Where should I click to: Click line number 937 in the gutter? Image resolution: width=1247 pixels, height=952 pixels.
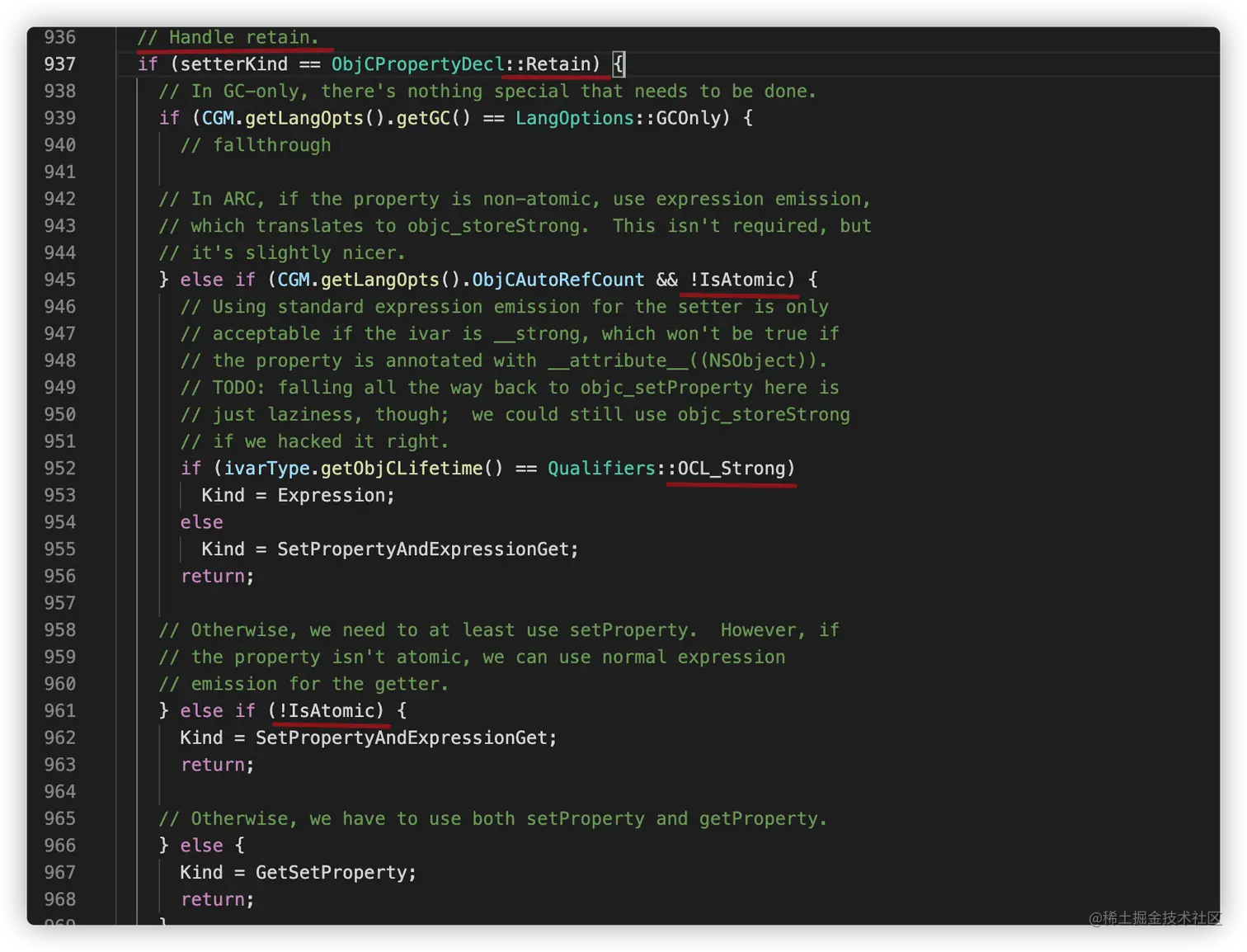click(x=59, y=64)
